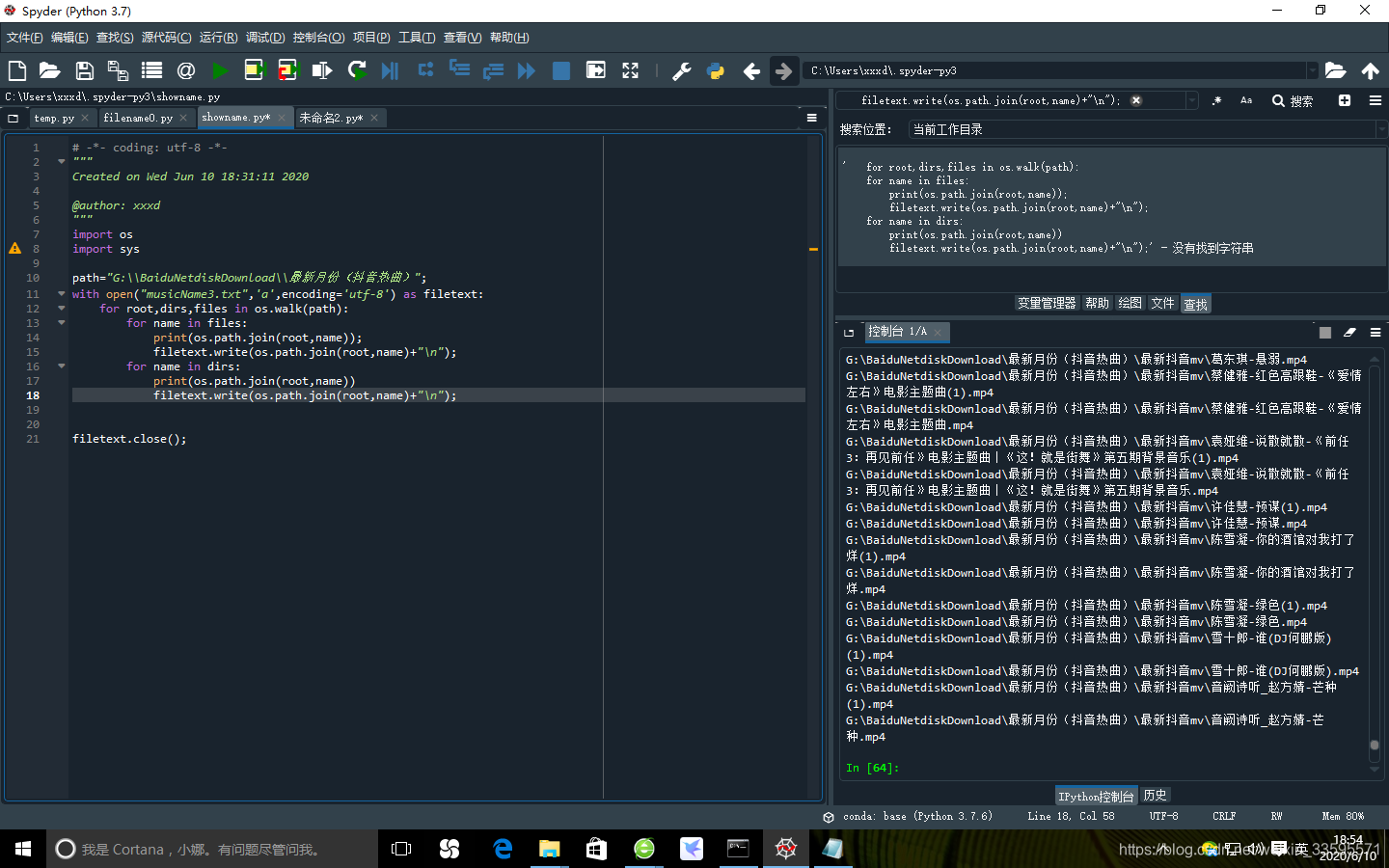Open the file menu 文件(F)
The width and height of the screenshot is (1389, 868).
pos(25,38)
